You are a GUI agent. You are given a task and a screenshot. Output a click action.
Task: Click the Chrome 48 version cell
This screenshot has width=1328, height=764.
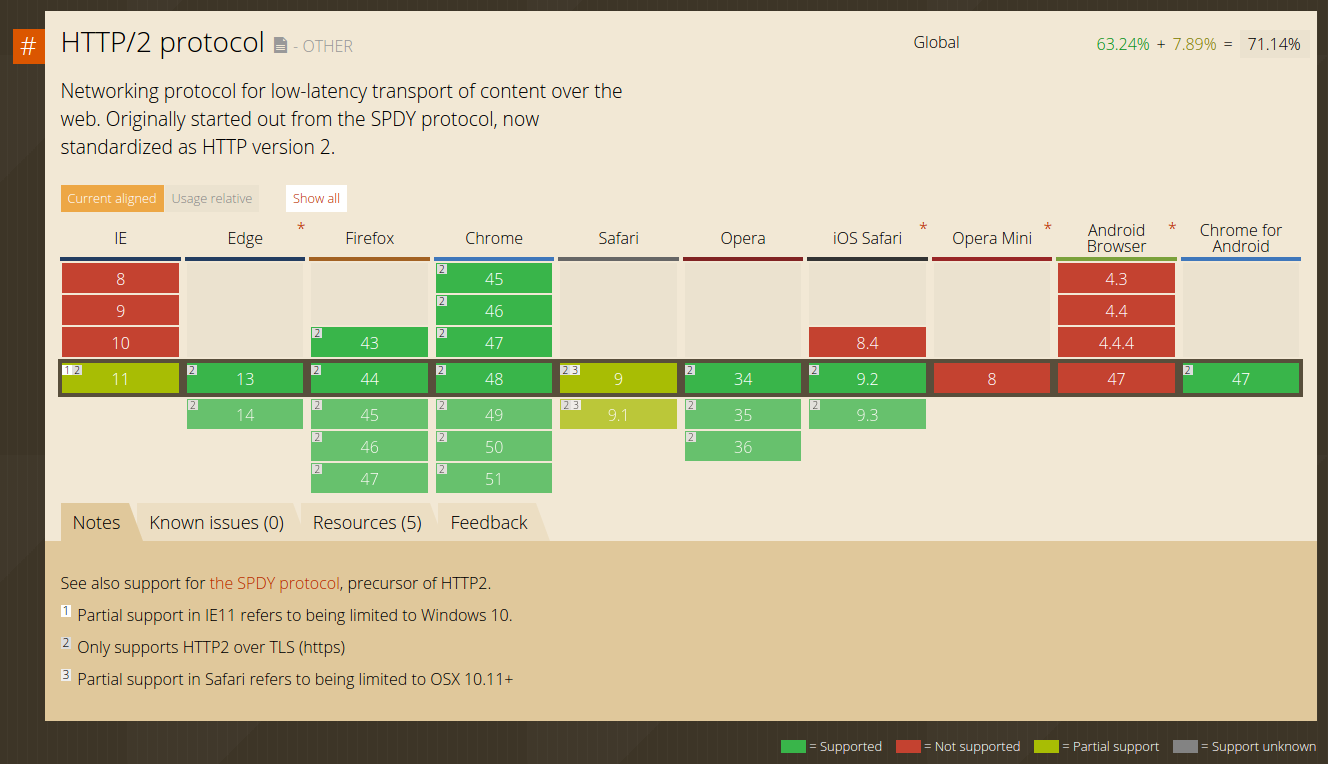click(494, 379)
